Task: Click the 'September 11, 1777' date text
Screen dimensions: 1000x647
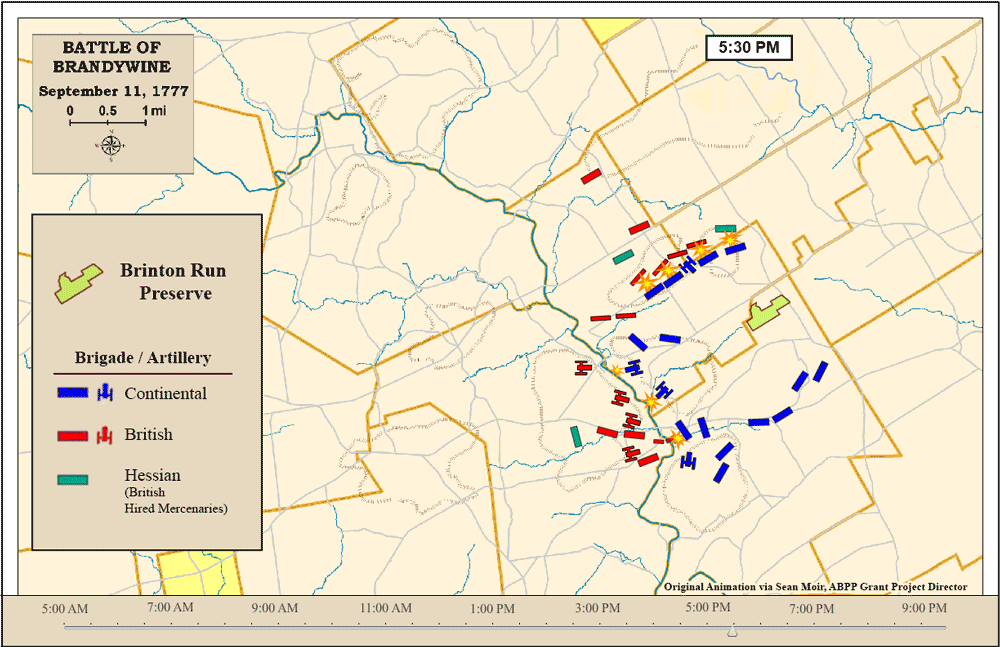Action: 114,91
